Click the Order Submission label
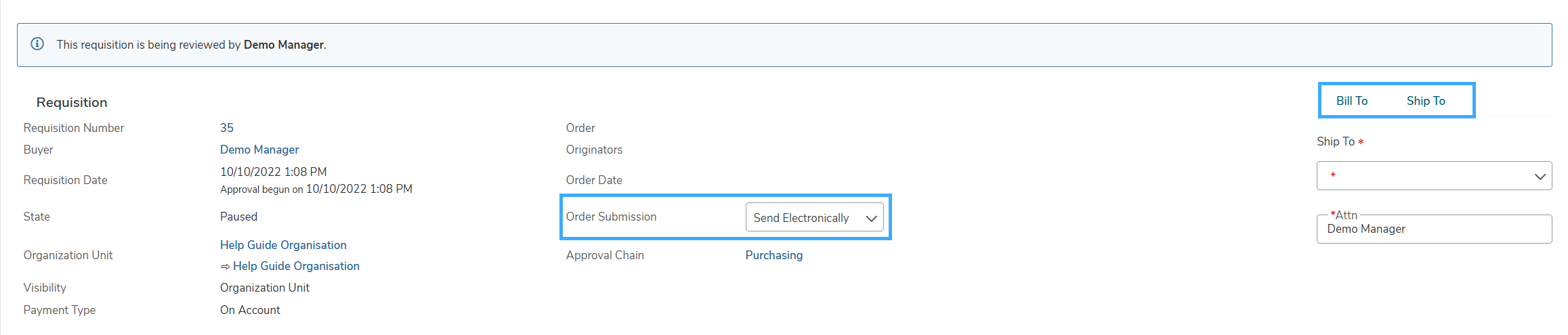The width and height of the screenshot is (1568, 335). [611, 217]
